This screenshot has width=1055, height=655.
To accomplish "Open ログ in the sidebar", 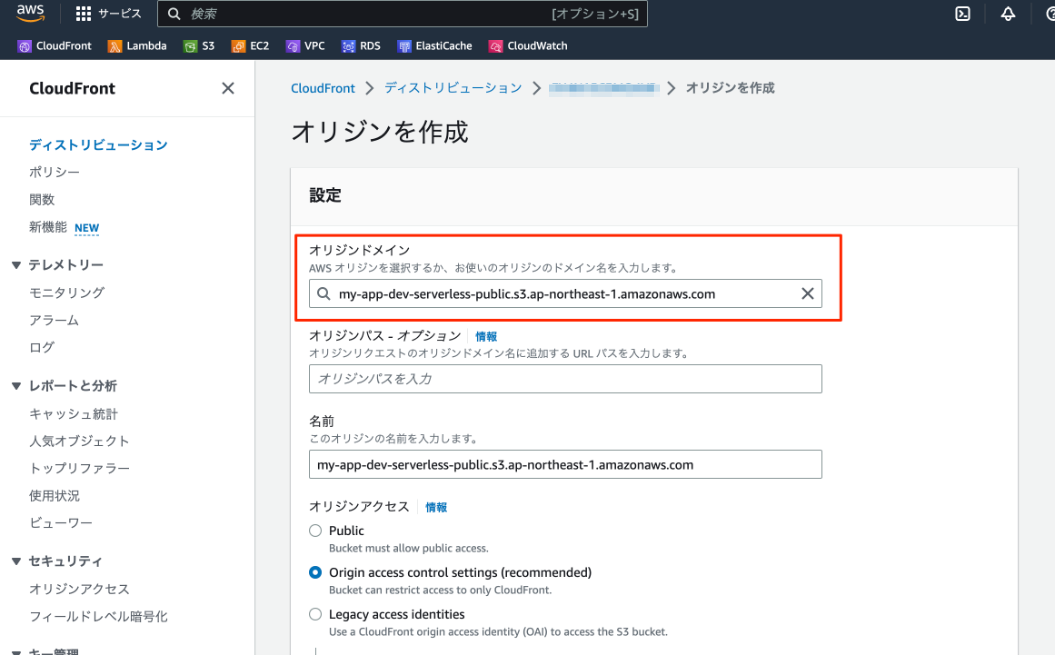I will 42,347.
